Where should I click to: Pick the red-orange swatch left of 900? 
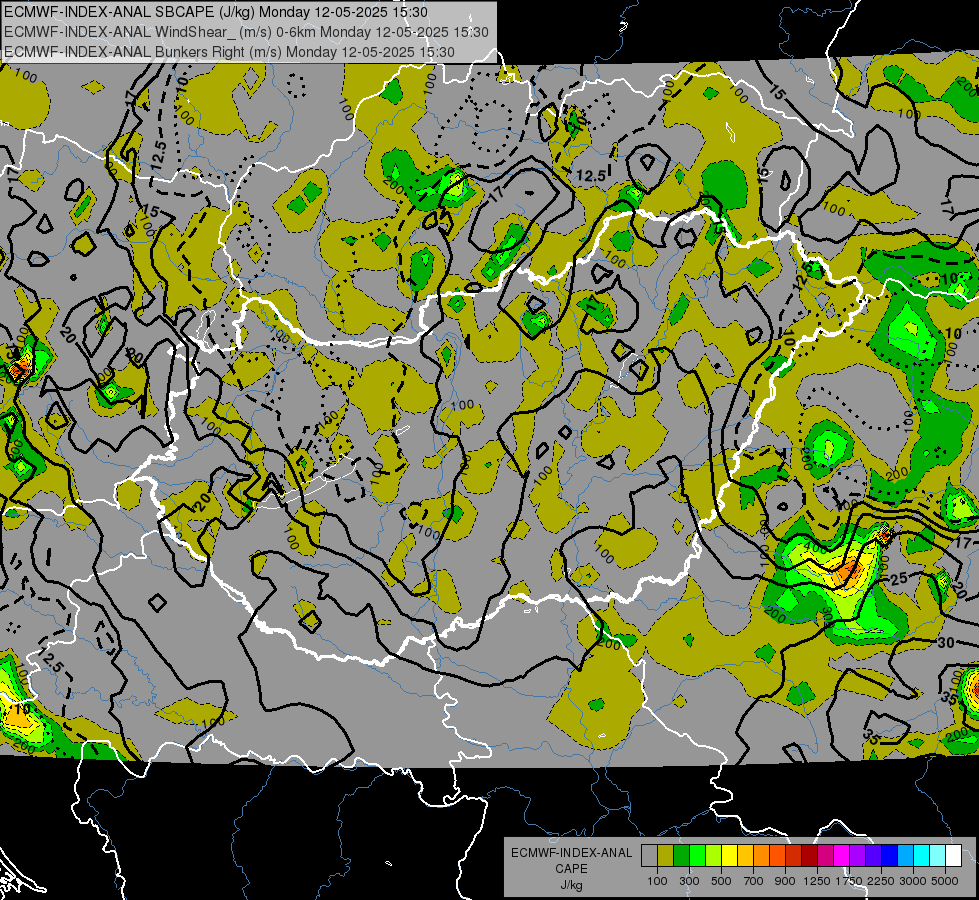(777, 856)
